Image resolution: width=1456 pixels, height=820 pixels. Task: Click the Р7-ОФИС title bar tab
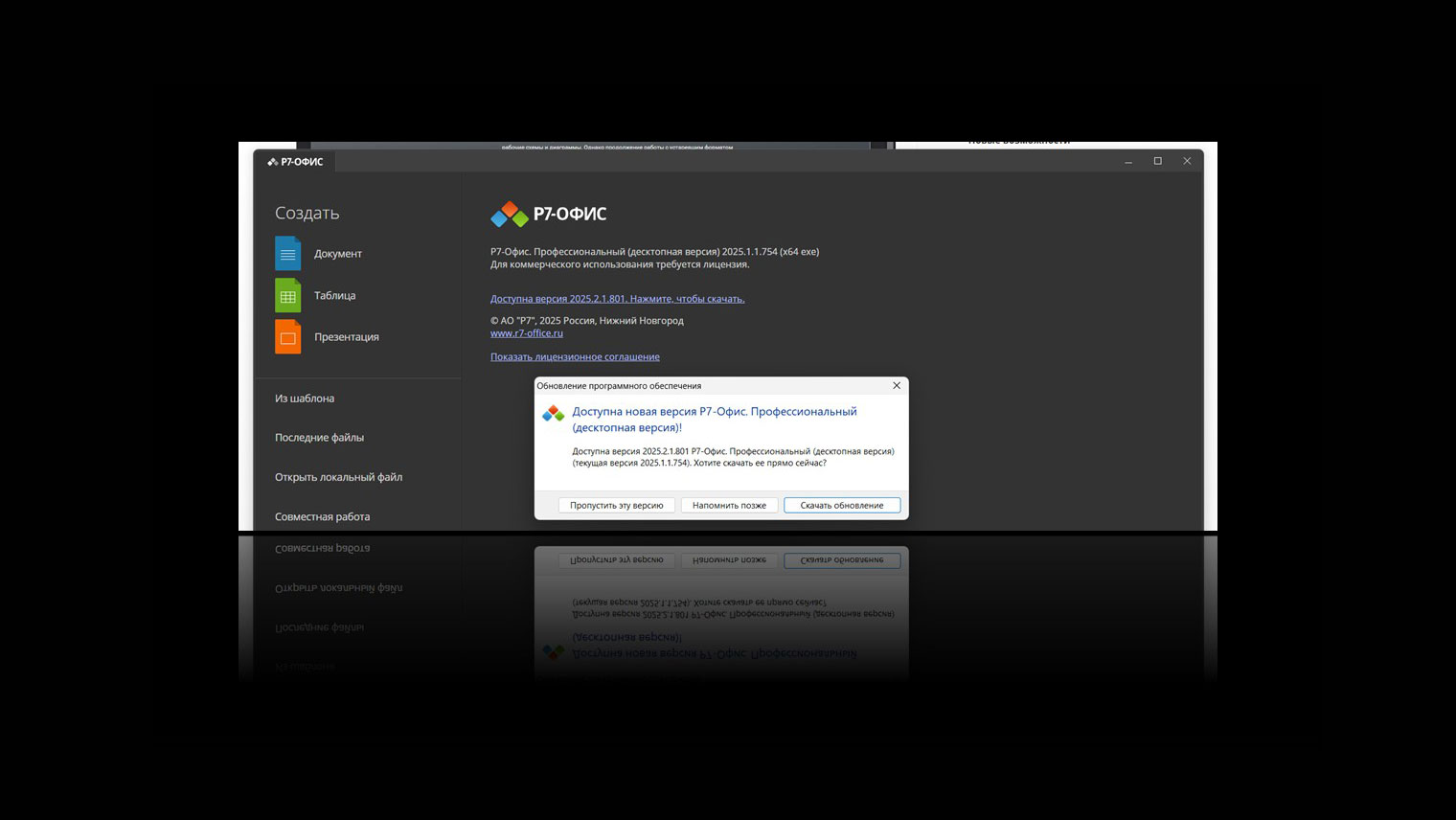295,162
